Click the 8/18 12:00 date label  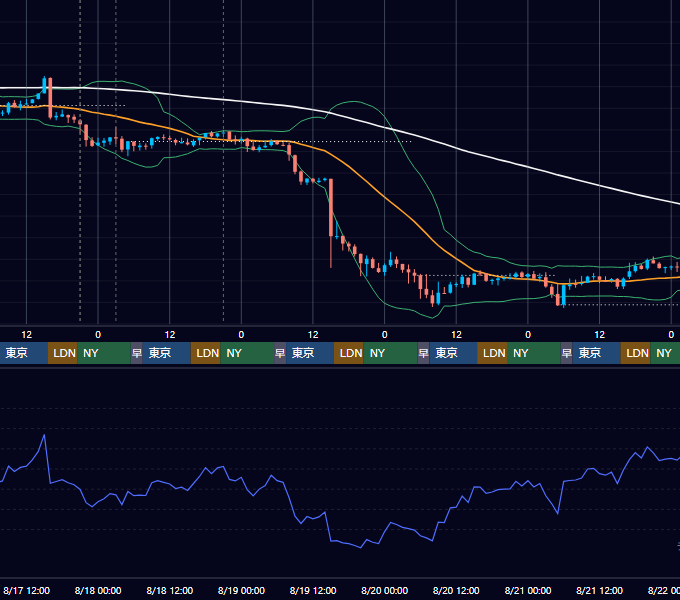pos(170,590)
